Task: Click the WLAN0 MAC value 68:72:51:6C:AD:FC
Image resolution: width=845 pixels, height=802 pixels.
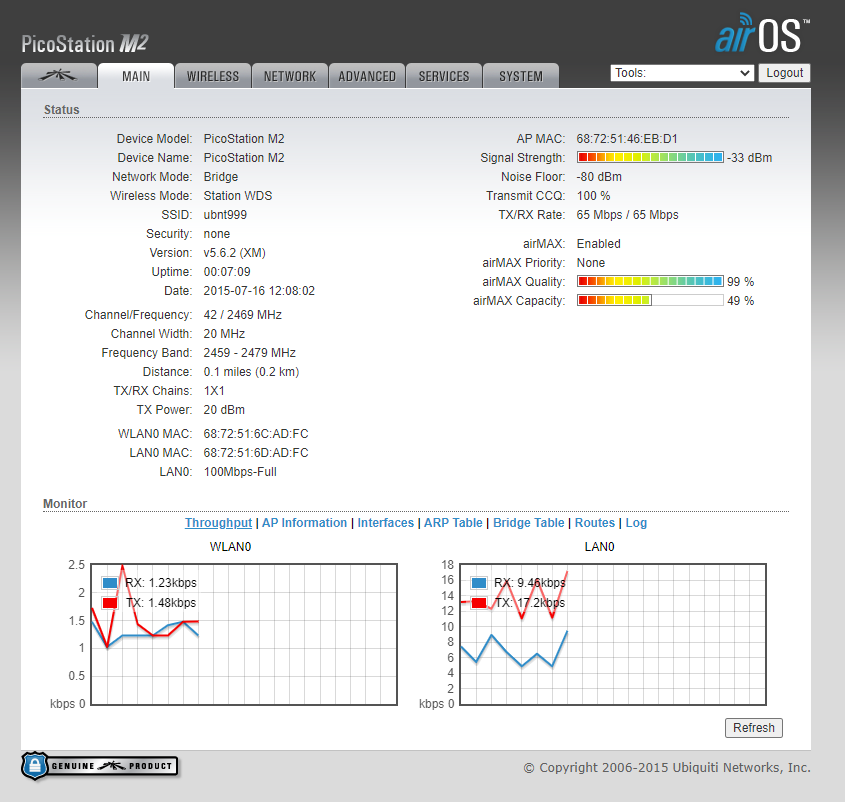Action: (256, 434)
